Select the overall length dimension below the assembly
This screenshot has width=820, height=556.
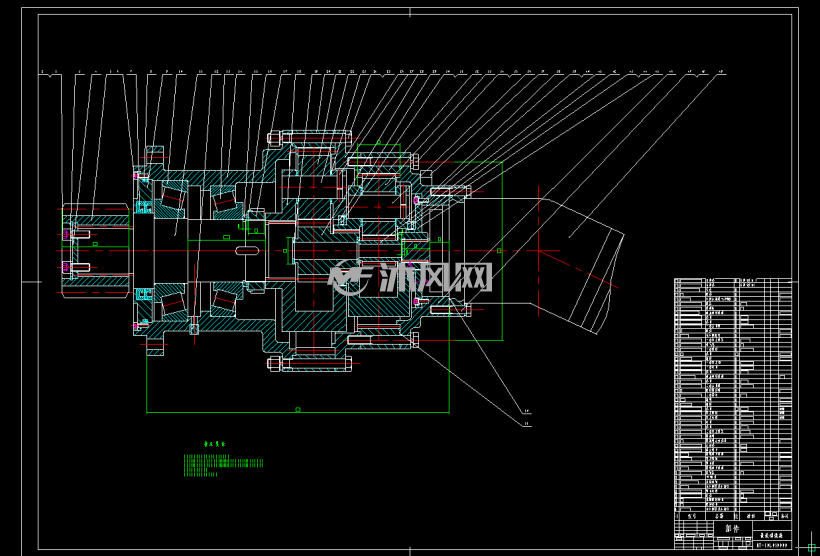coord(298,410)
